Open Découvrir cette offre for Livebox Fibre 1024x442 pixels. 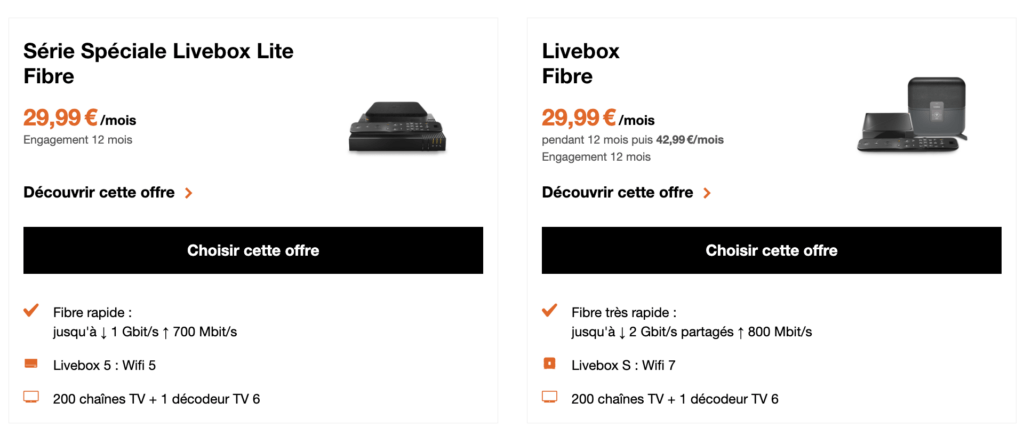click(x=617, y=192)
